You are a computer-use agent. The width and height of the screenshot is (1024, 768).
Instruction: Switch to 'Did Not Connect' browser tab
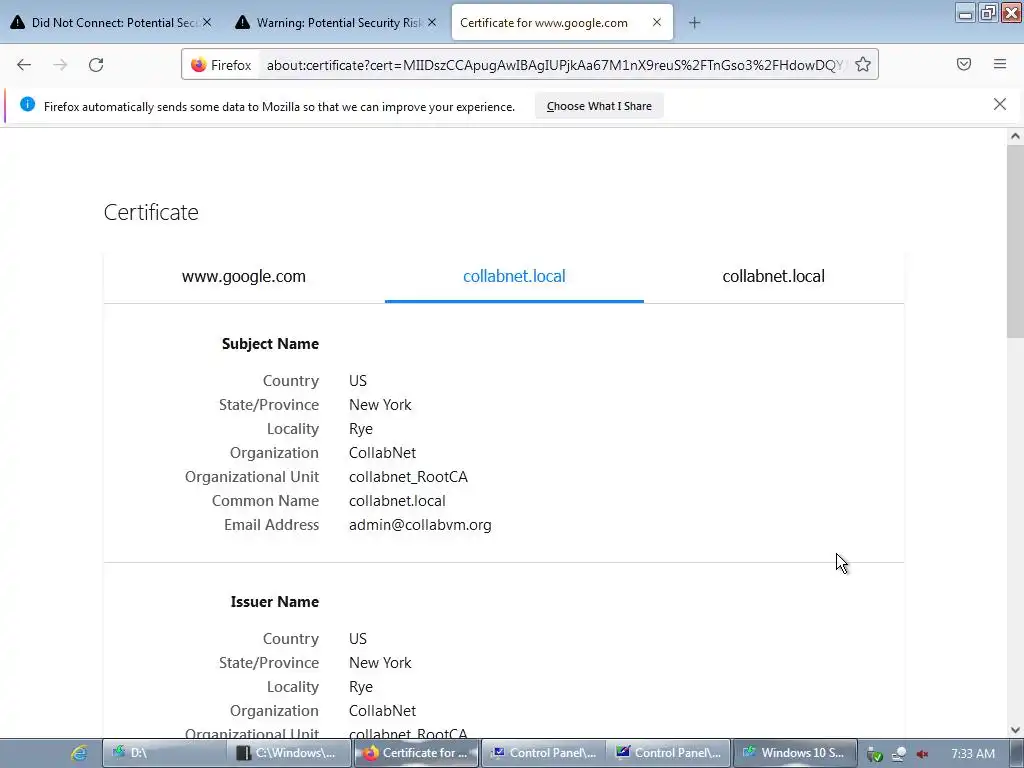(111, 23)
